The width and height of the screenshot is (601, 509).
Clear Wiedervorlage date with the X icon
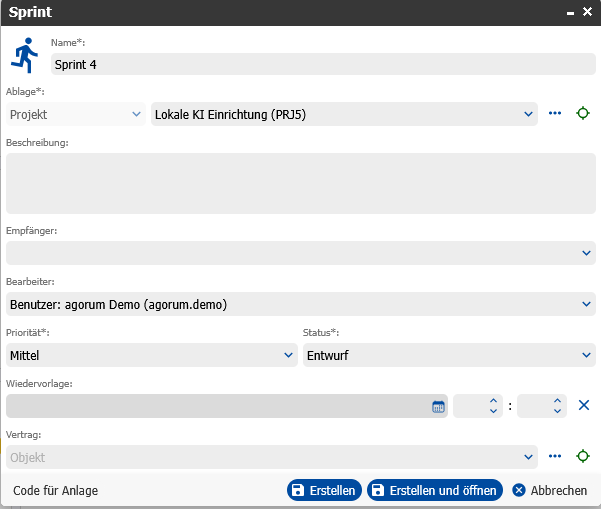583,405
